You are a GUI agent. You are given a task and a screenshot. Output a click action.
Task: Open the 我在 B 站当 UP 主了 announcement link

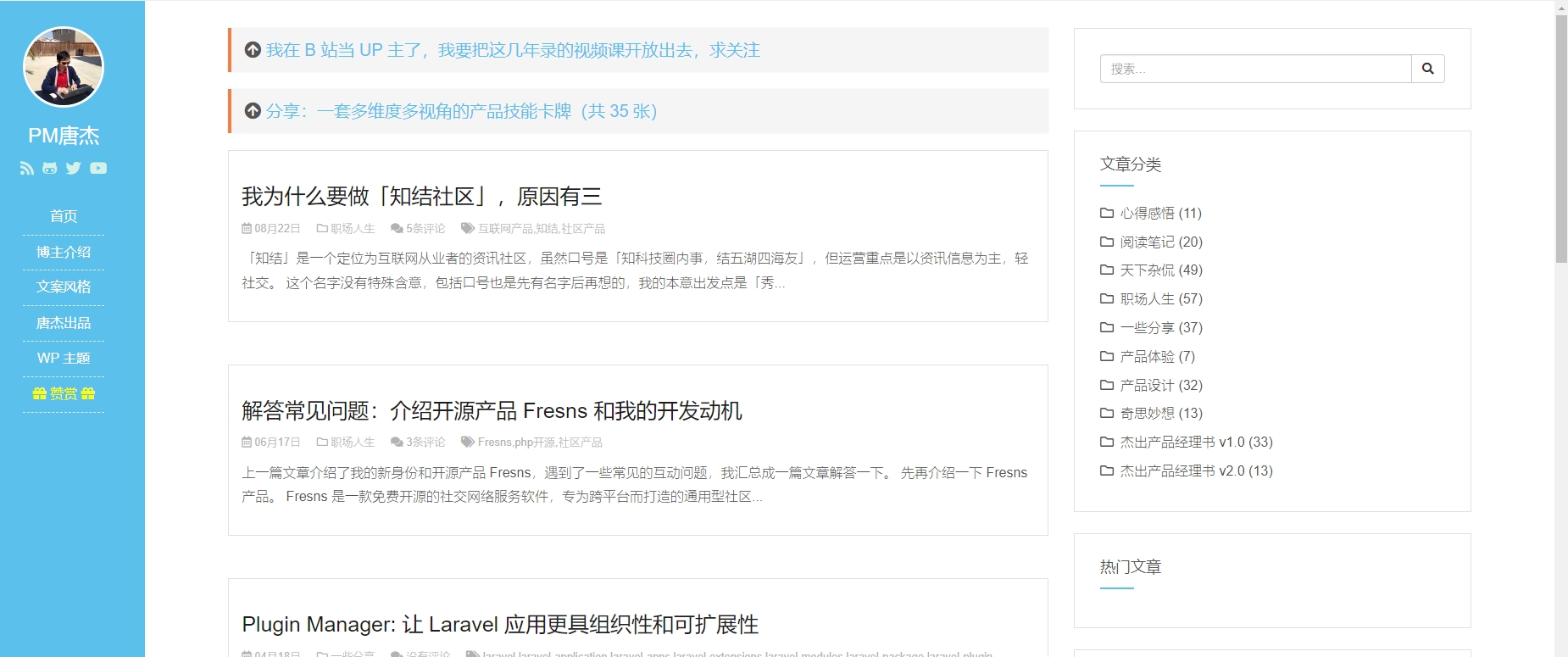pos(513,50)
